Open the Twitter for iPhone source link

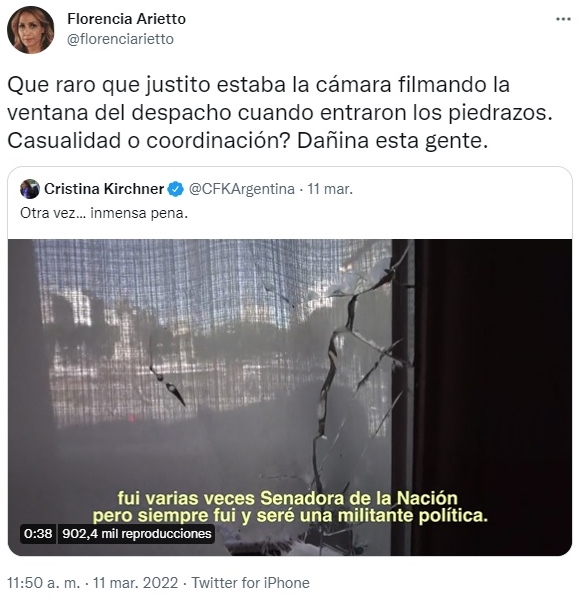(250, 583)
